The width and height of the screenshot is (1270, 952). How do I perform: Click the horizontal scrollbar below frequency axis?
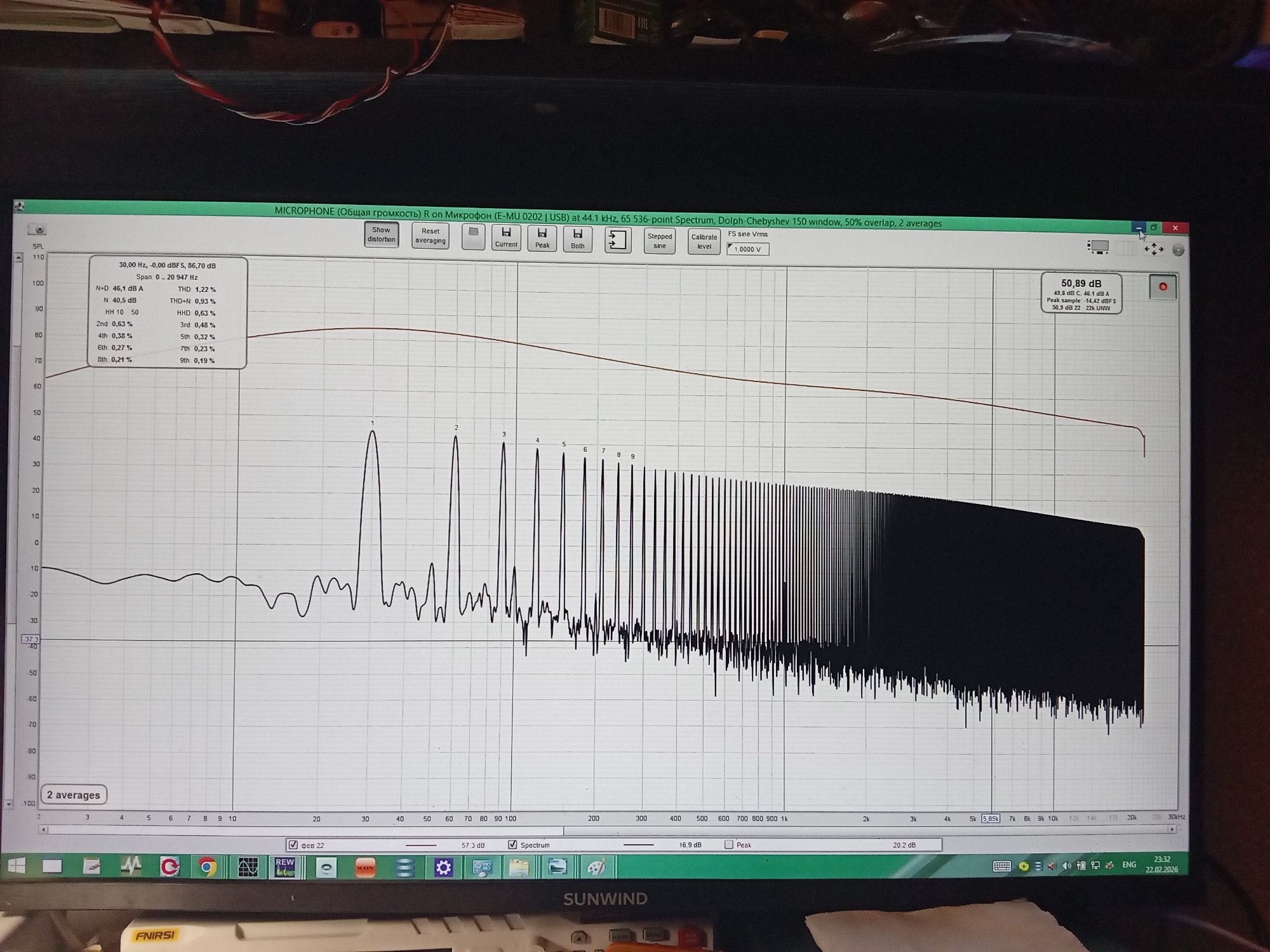(305, 830)
